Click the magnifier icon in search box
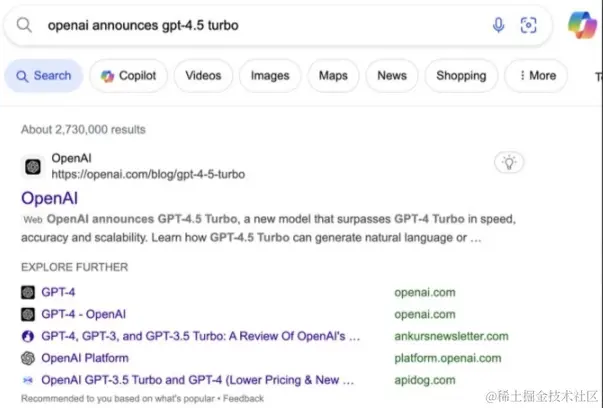Image resolution: width=603 pixels, height=408 pixels. click(24, 25)
